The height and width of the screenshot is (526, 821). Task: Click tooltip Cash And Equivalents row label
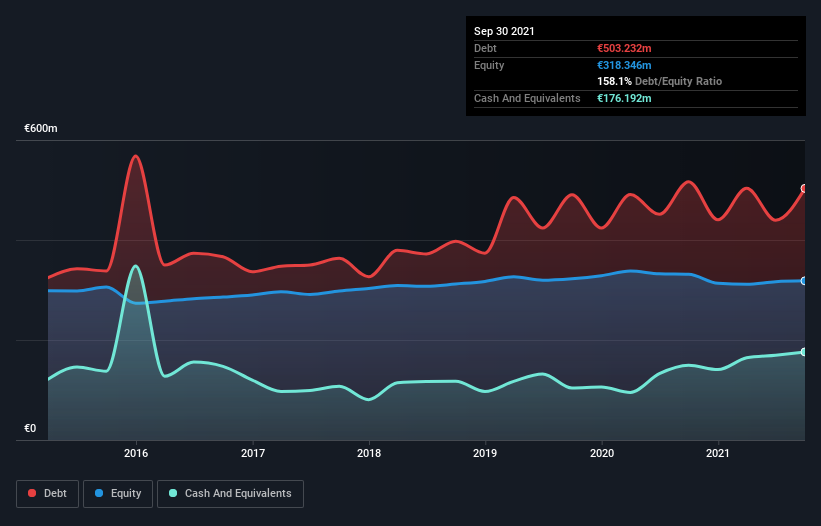527,98
